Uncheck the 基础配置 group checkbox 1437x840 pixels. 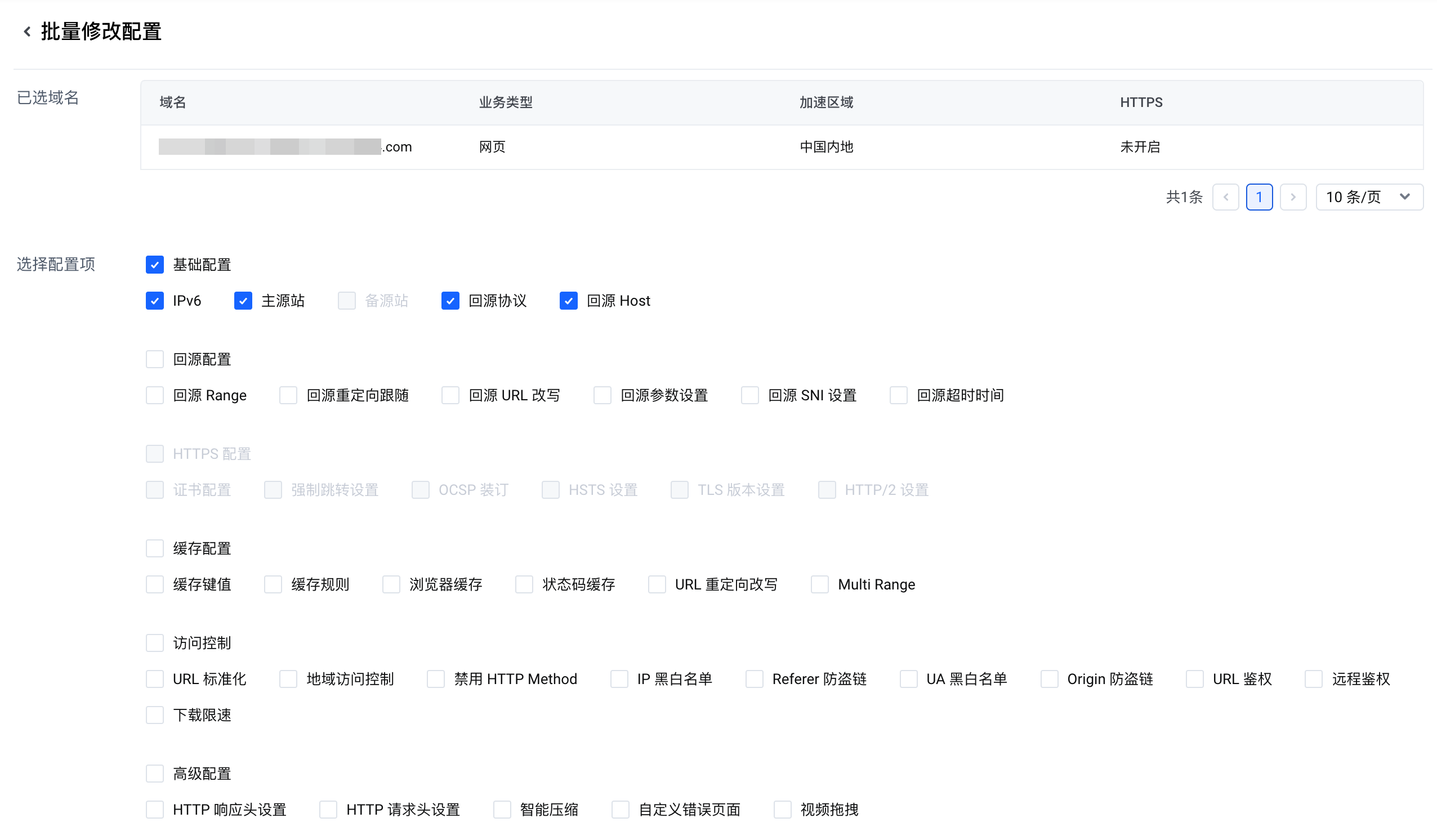click(154, 265)
